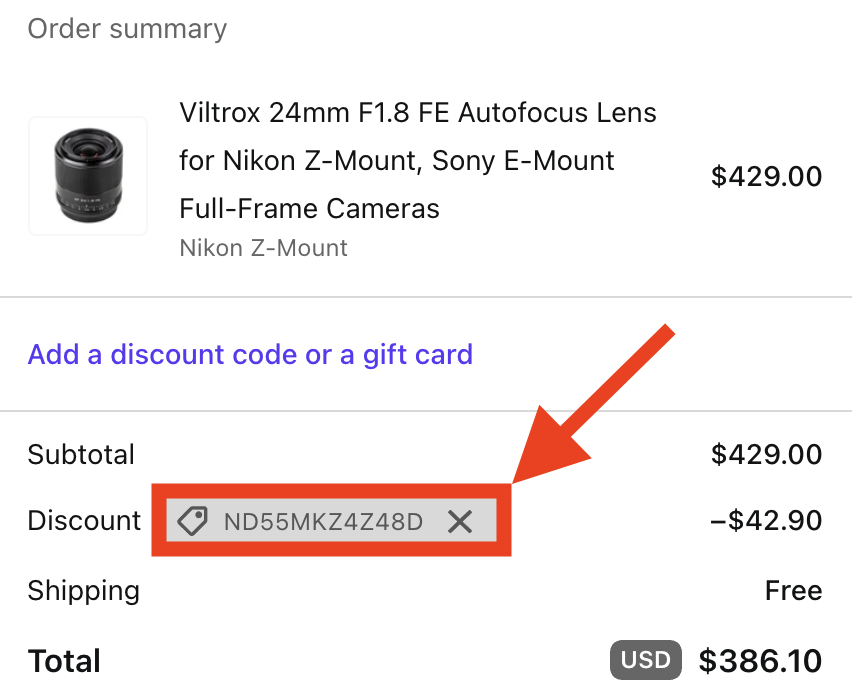852x700 pixels.
Task: Click the total amount $386.10
Action: [x=760, y=661]
